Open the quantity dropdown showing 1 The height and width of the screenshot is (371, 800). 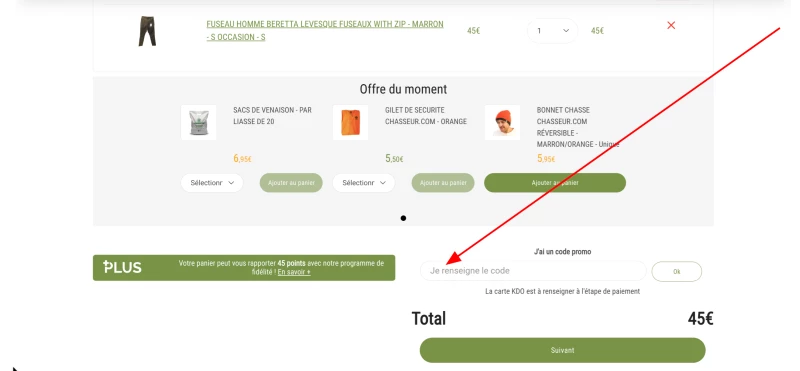(553, 31)
